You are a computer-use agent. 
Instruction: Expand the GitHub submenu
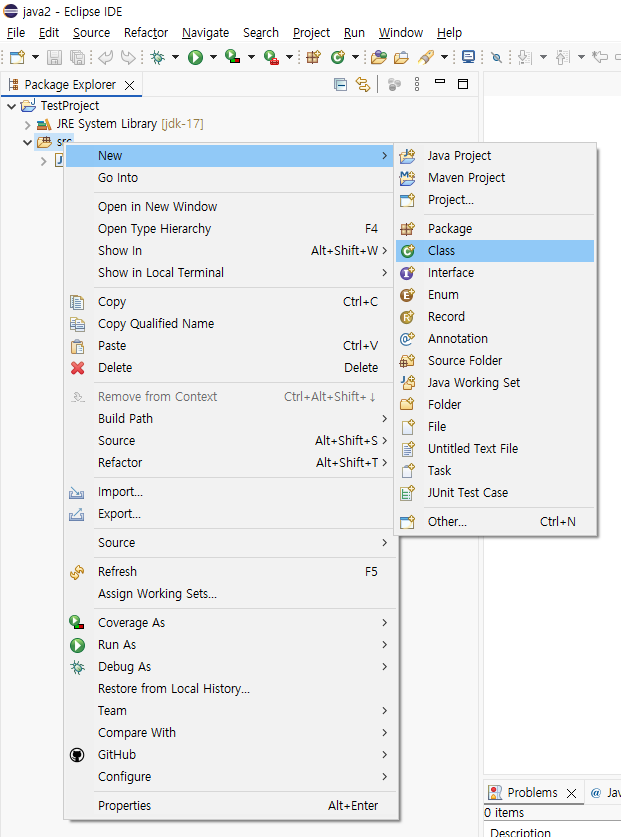[230, 755]
